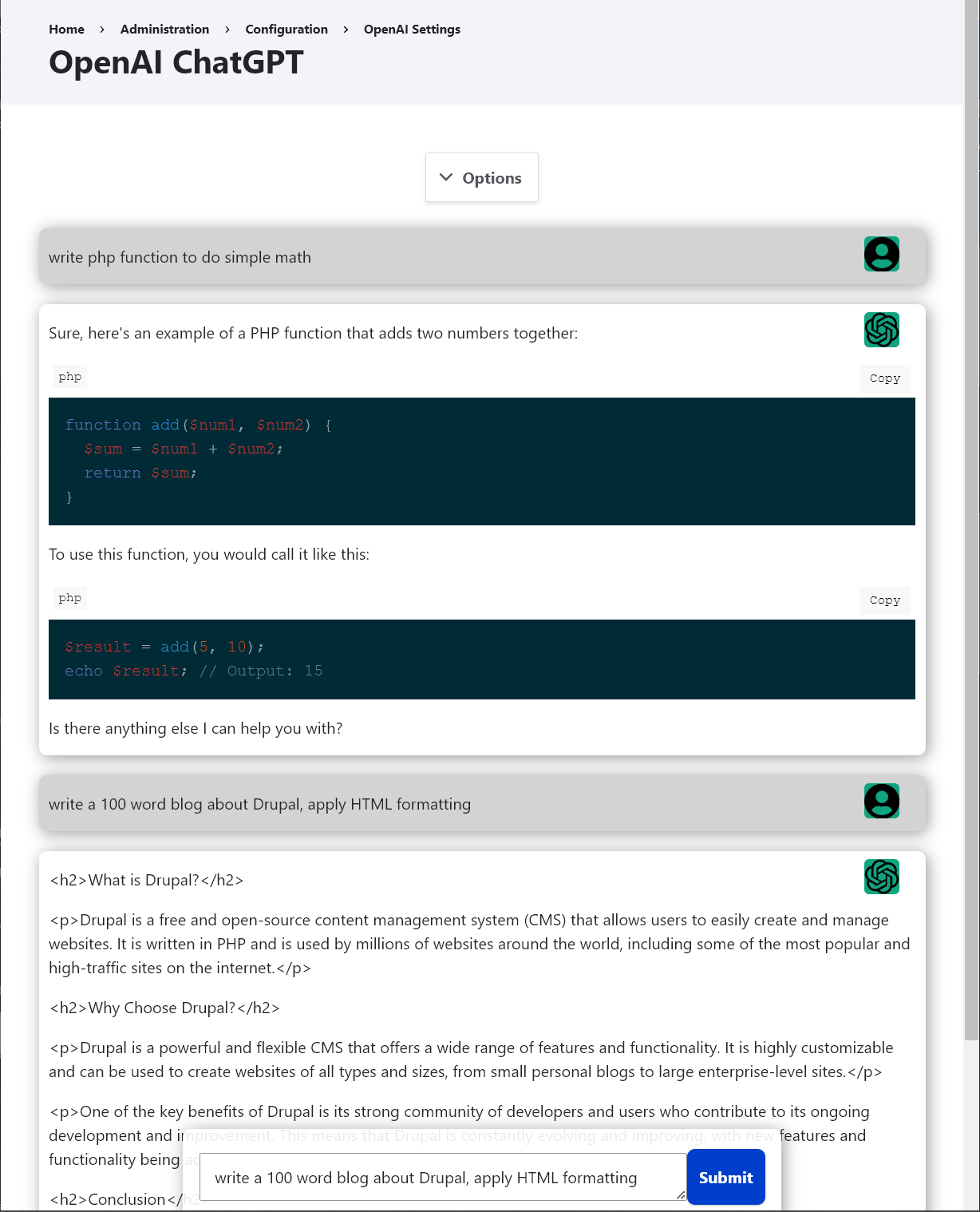
Task: Click the 'return $sum;' code line
Action: pos(140,473)
